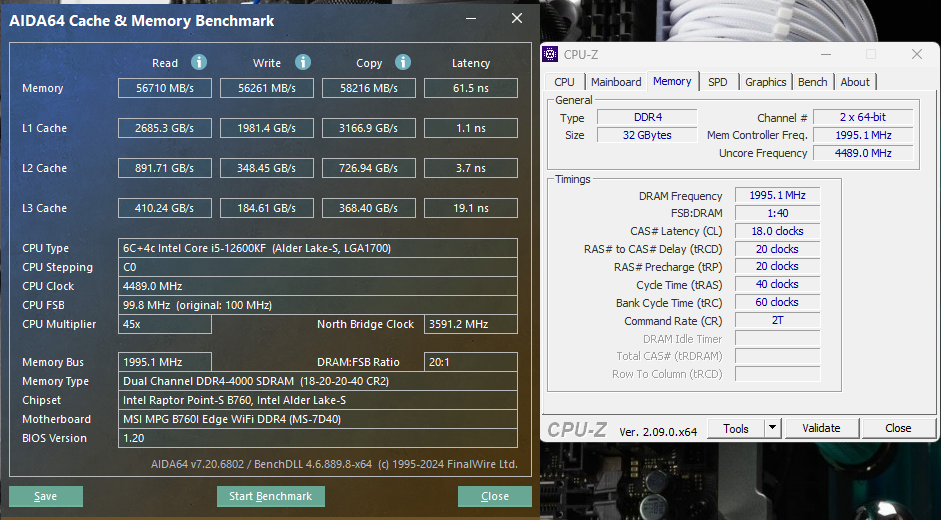Click the L1 Cache Copy value 3166.9 GB/s
The width and height of the screenshot is (941, 520).
pos(368,128)
